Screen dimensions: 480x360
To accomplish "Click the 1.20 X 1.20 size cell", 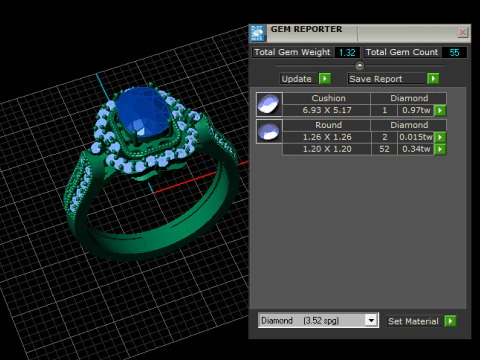I will coord(327,149).
